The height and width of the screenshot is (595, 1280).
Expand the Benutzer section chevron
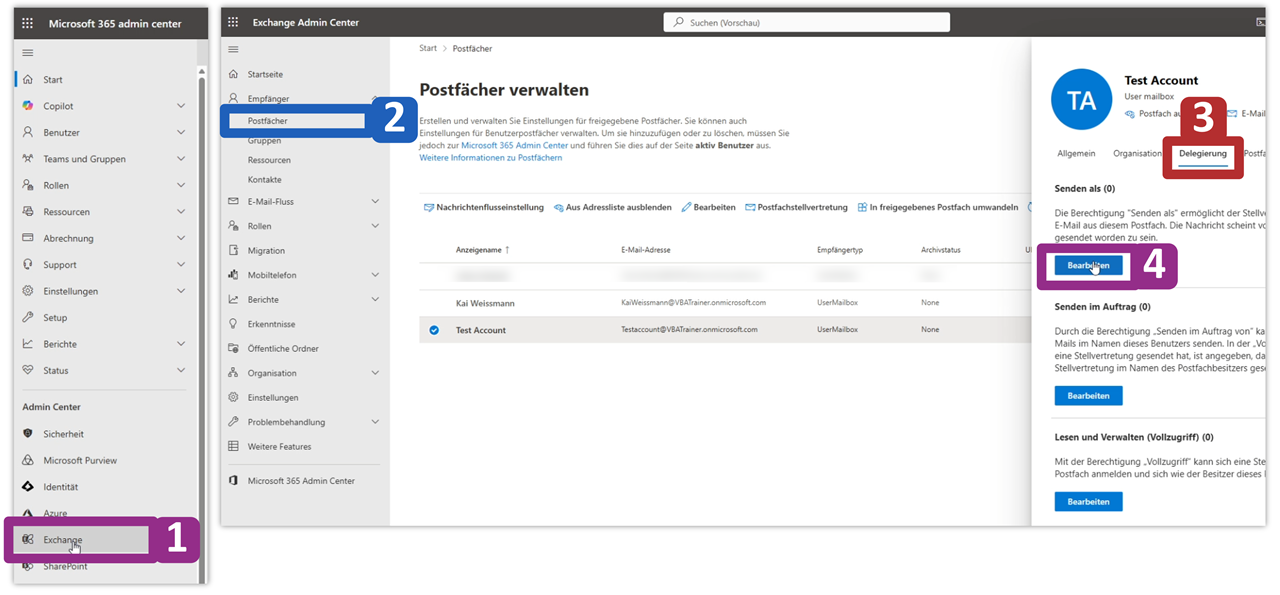[181, 132]
